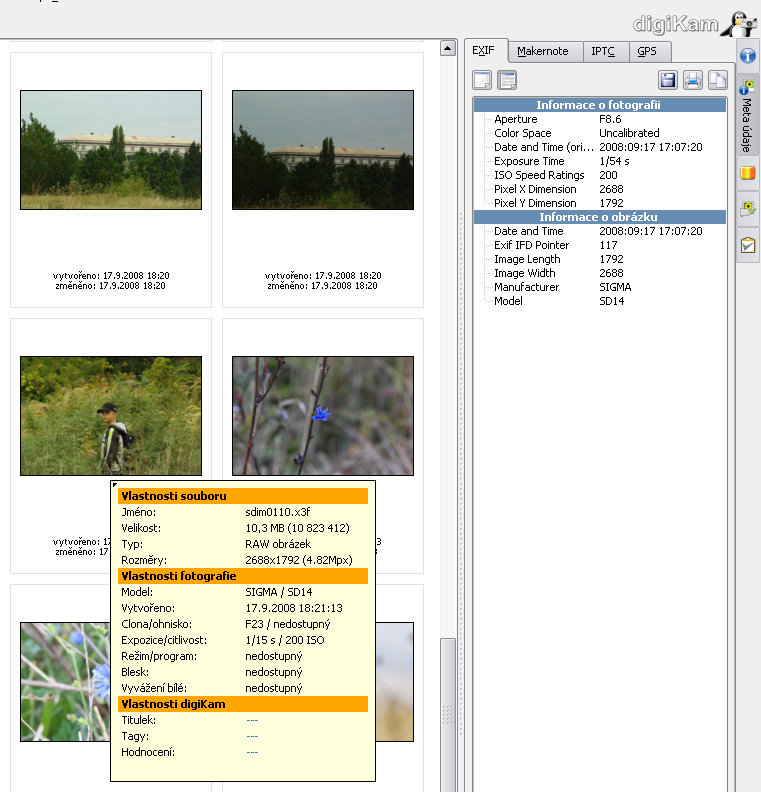Open the Comments/Tags sidebar icon
Image resolution: width=761 pixels, height=792 pixels.
pos(748,209)
